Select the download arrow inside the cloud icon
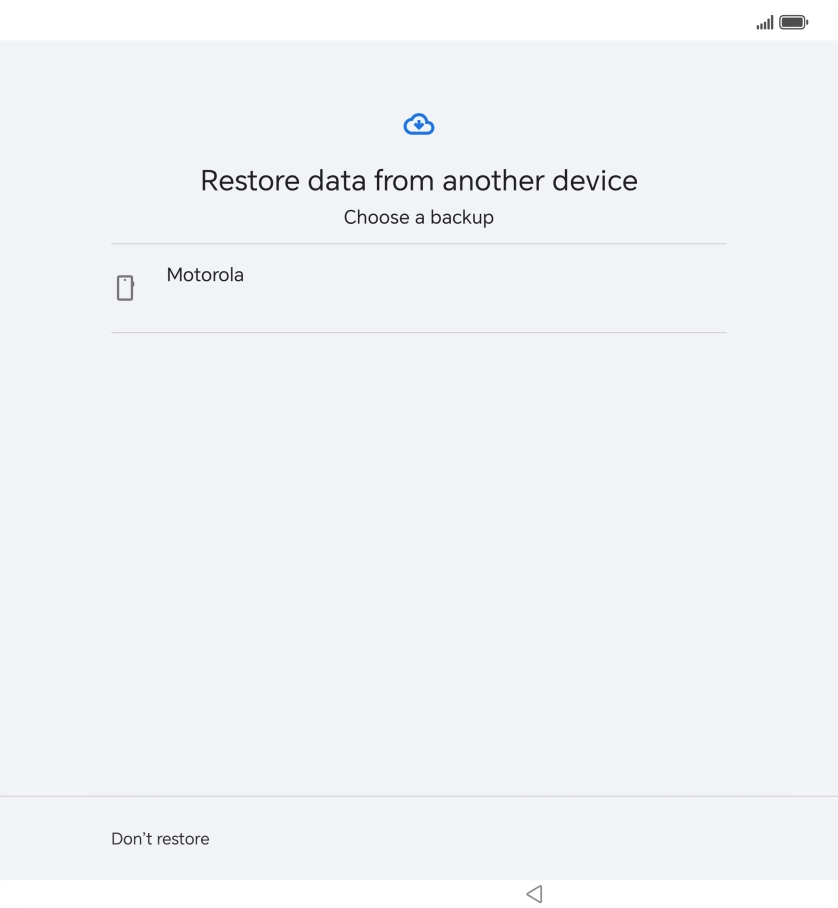 coord(419,126)
